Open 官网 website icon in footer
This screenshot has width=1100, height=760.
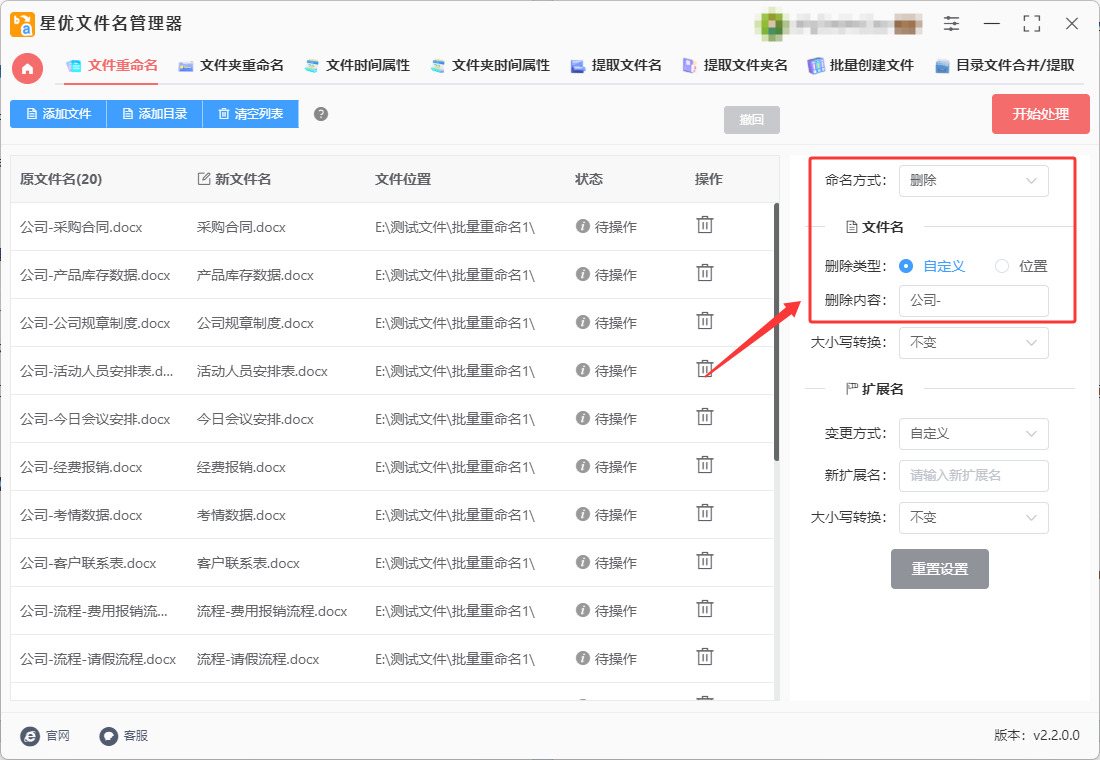(30, 735)
